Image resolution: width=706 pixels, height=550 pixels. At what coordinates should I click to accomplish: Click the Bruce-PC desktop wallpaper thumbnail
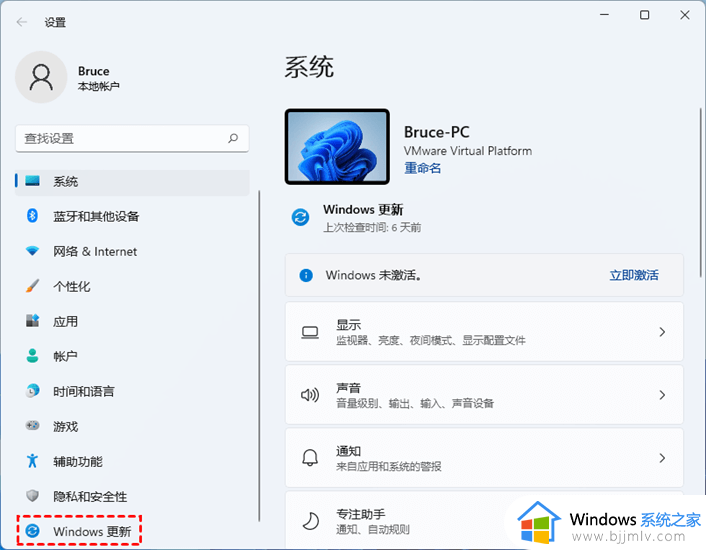(x=337, y=147)
